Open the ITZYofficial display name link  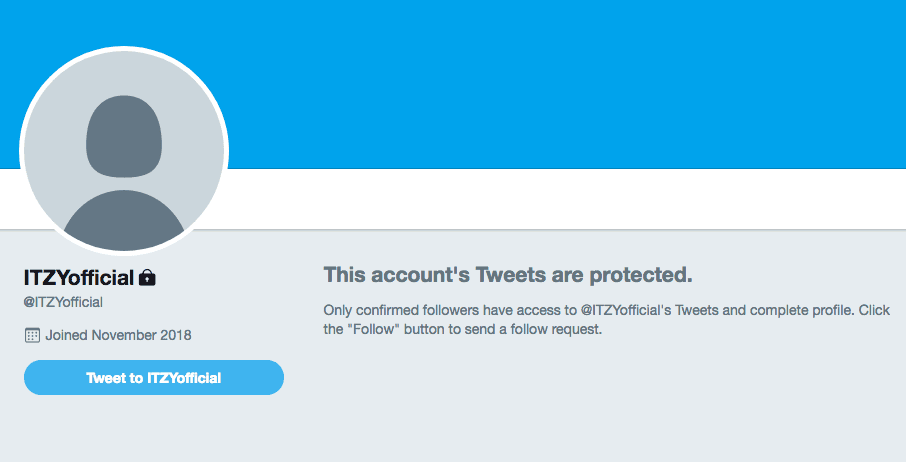pos(78,277)
